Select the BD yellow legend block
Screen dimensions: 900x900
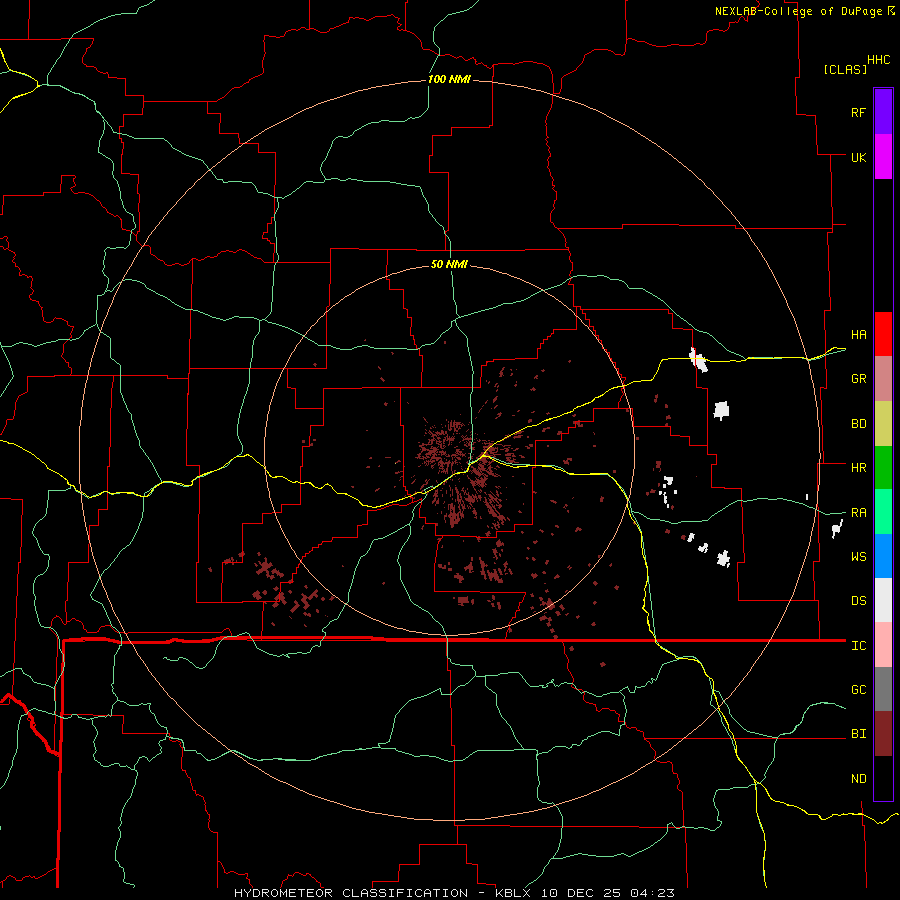pos(883,424)
